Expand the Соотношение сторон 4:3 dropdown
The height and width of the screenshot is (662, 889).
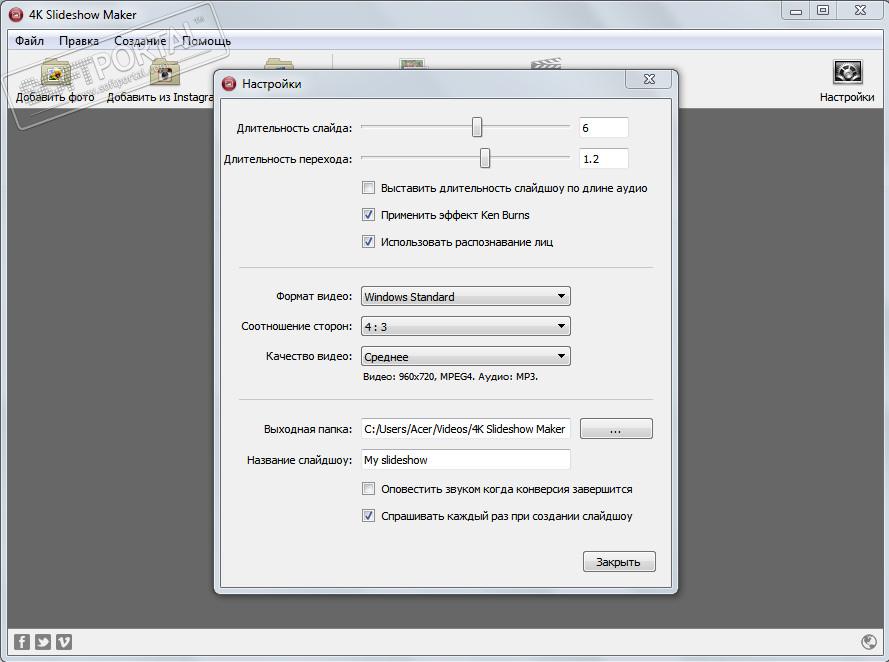coord(465,326)
